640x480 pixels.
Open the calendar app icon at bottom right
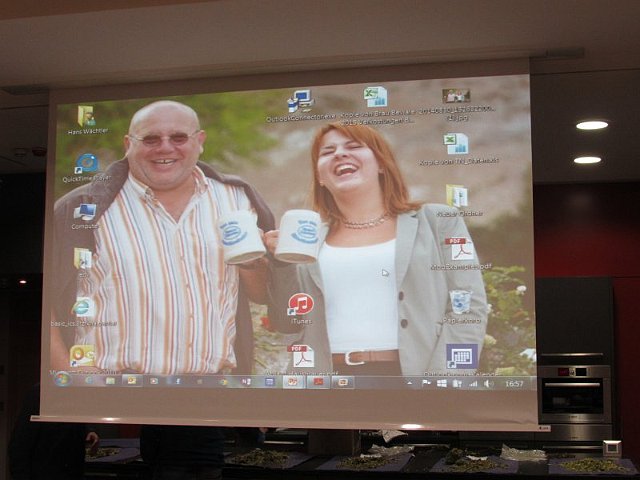pyautogui.click(x=460, y=356)
